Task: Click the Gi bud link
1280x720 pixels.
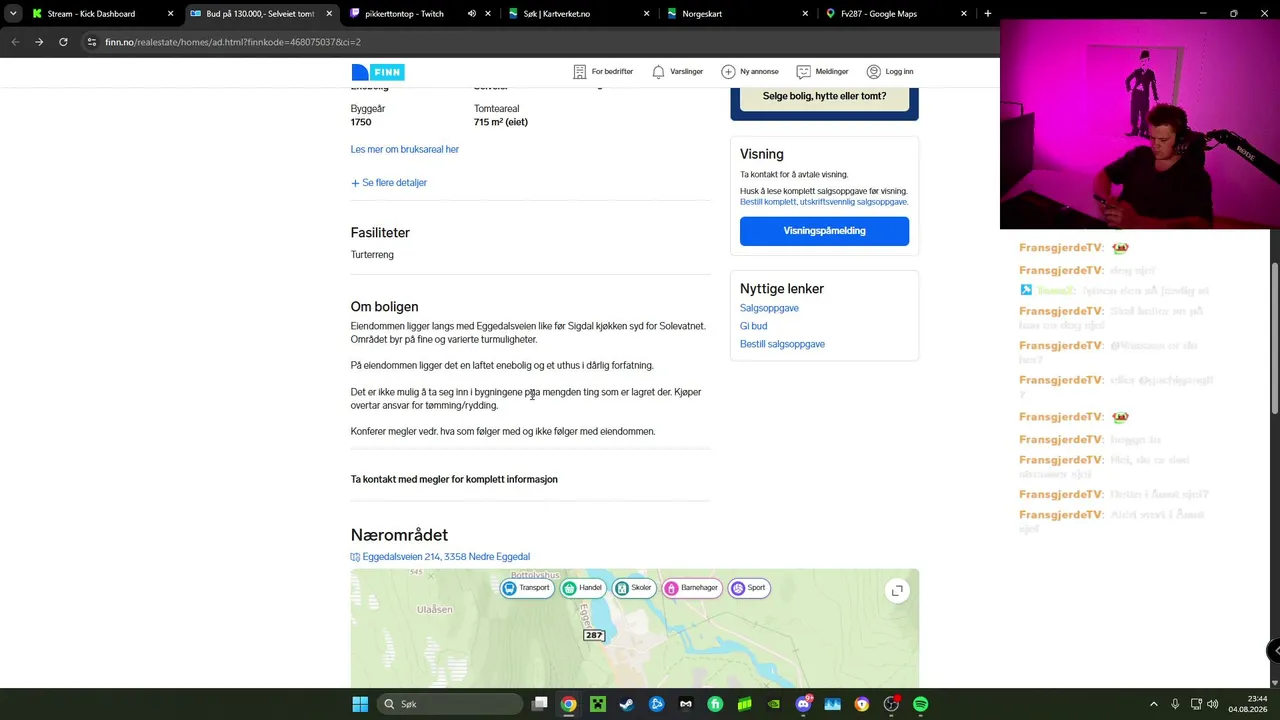Action: coord(753,326)
